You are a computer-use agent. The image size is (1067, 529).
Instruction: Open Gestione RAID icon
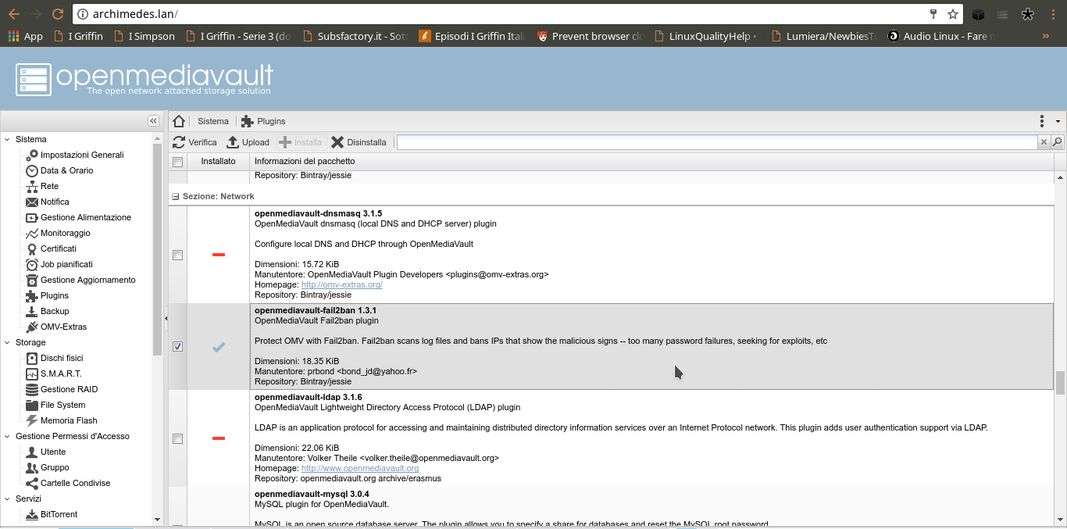(31, 389)
